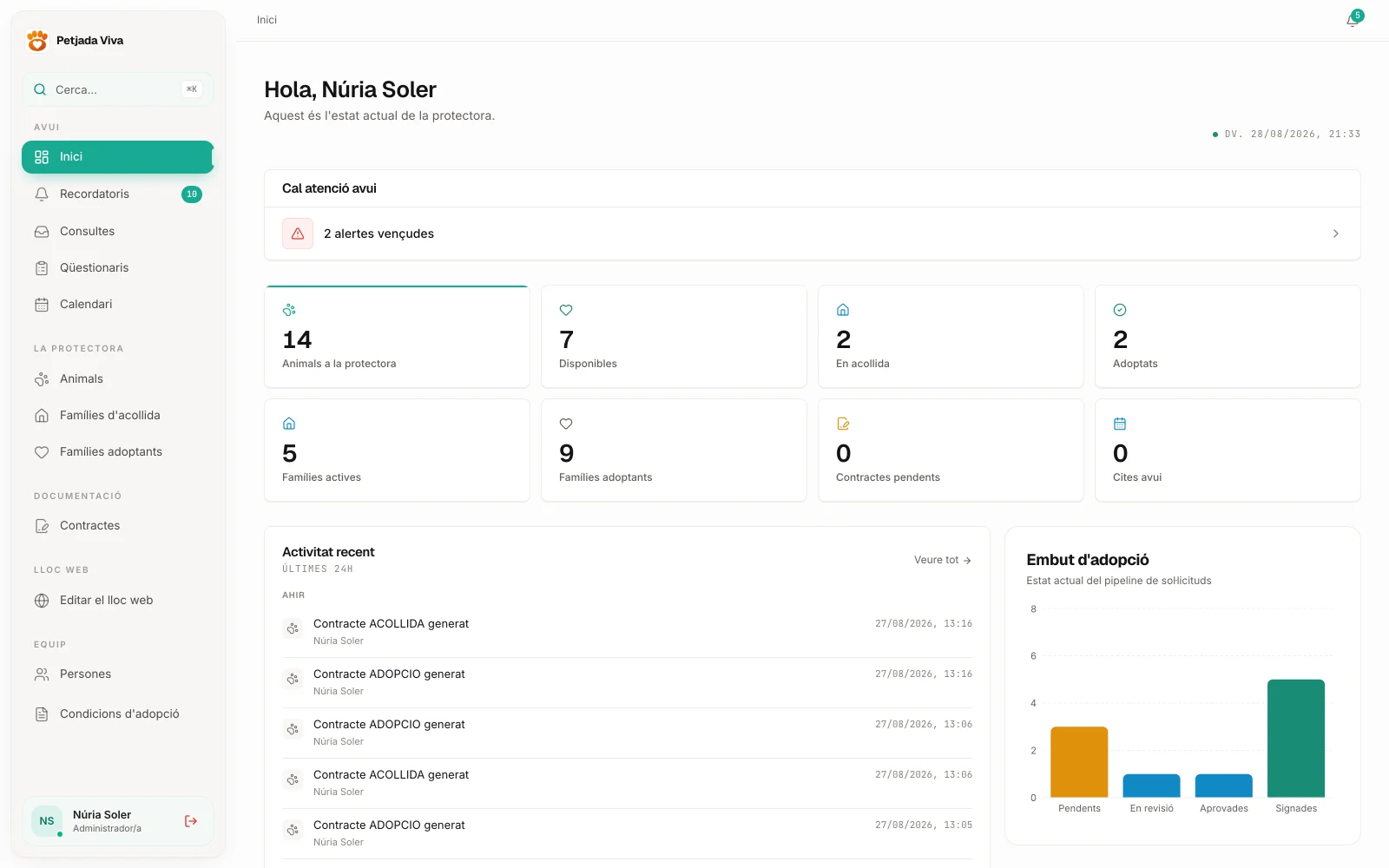Screen dimensions: 1389x868
Task: Click the NS avatar in the sidebar
Action: (47, 821)
